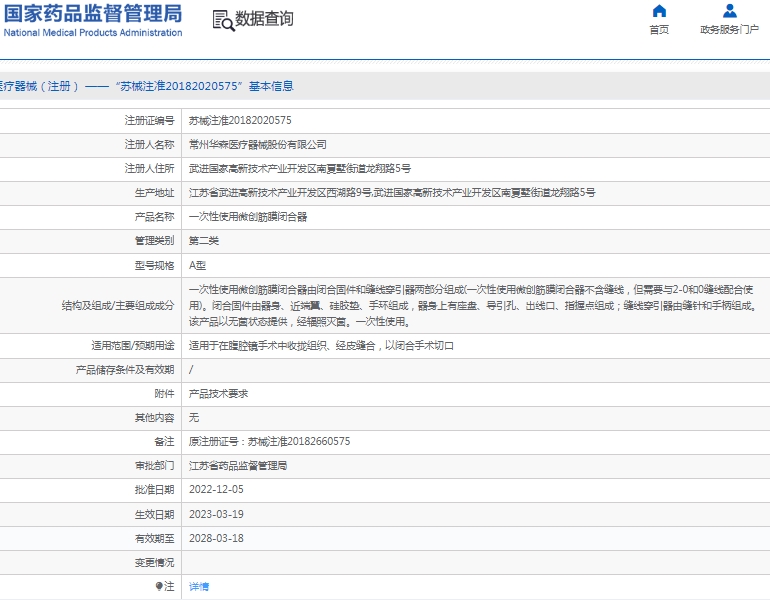This screenshot has height=600, width=770.
Task: Click intended use text 适用于在腹腔镜手术中
Action: coord(321,346)
